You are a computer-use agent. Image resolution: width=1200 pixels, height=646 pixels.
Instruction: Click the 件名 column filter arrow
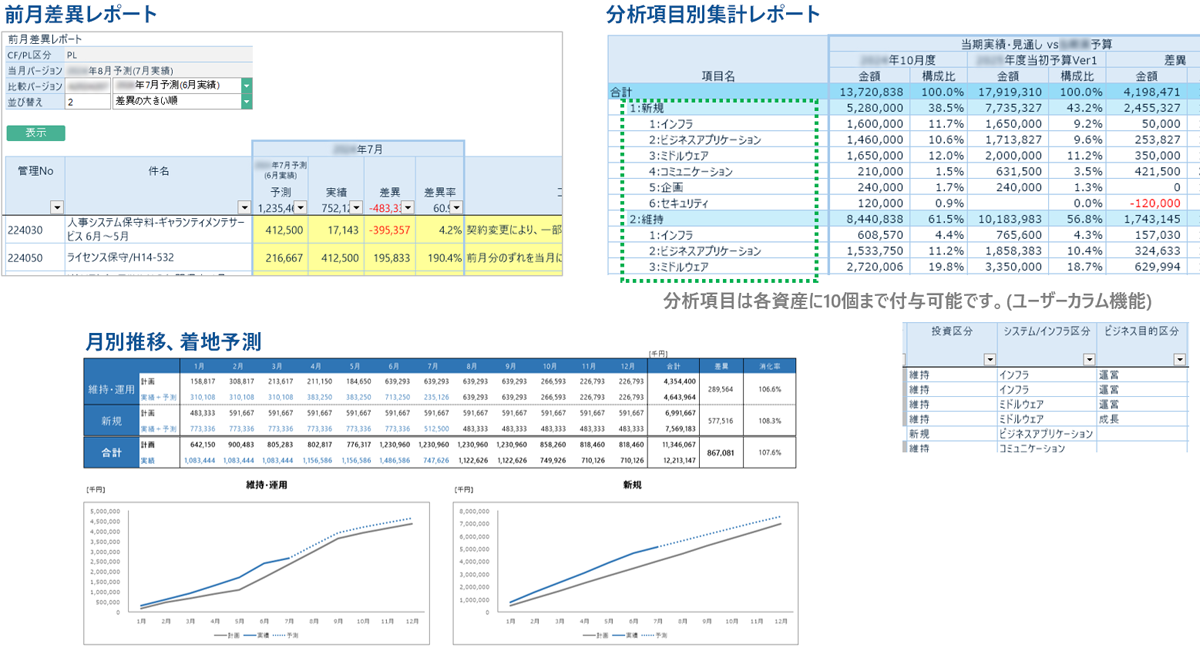pos(244,207)
